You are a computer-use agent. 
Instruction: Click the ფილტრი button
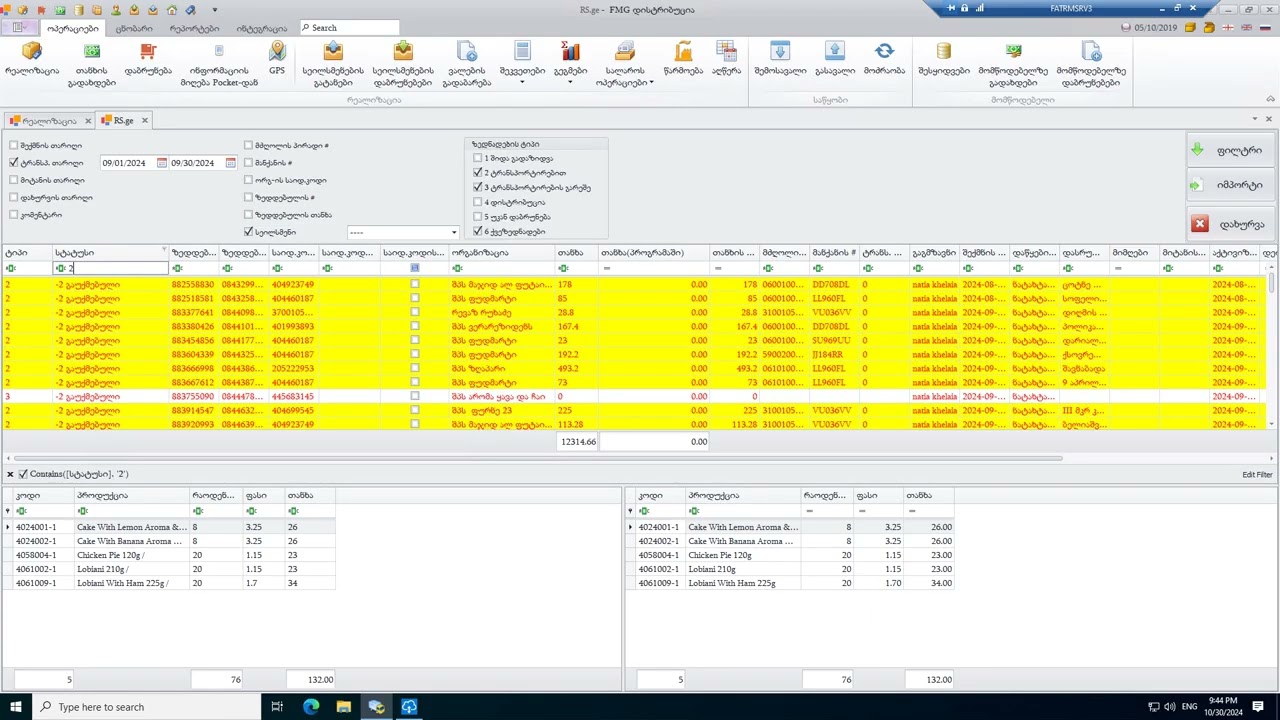[x=1228, y=150]
